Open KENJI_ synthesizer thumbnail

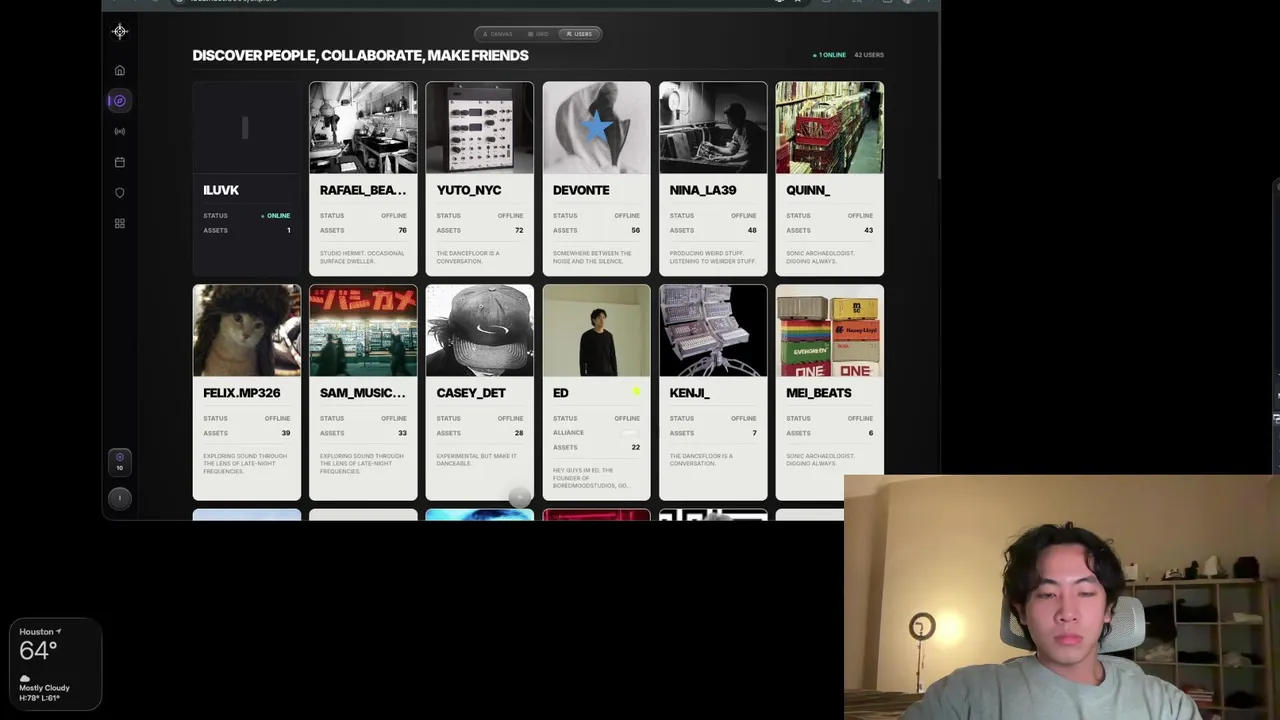pyautogui.click(x=713, y=330)
